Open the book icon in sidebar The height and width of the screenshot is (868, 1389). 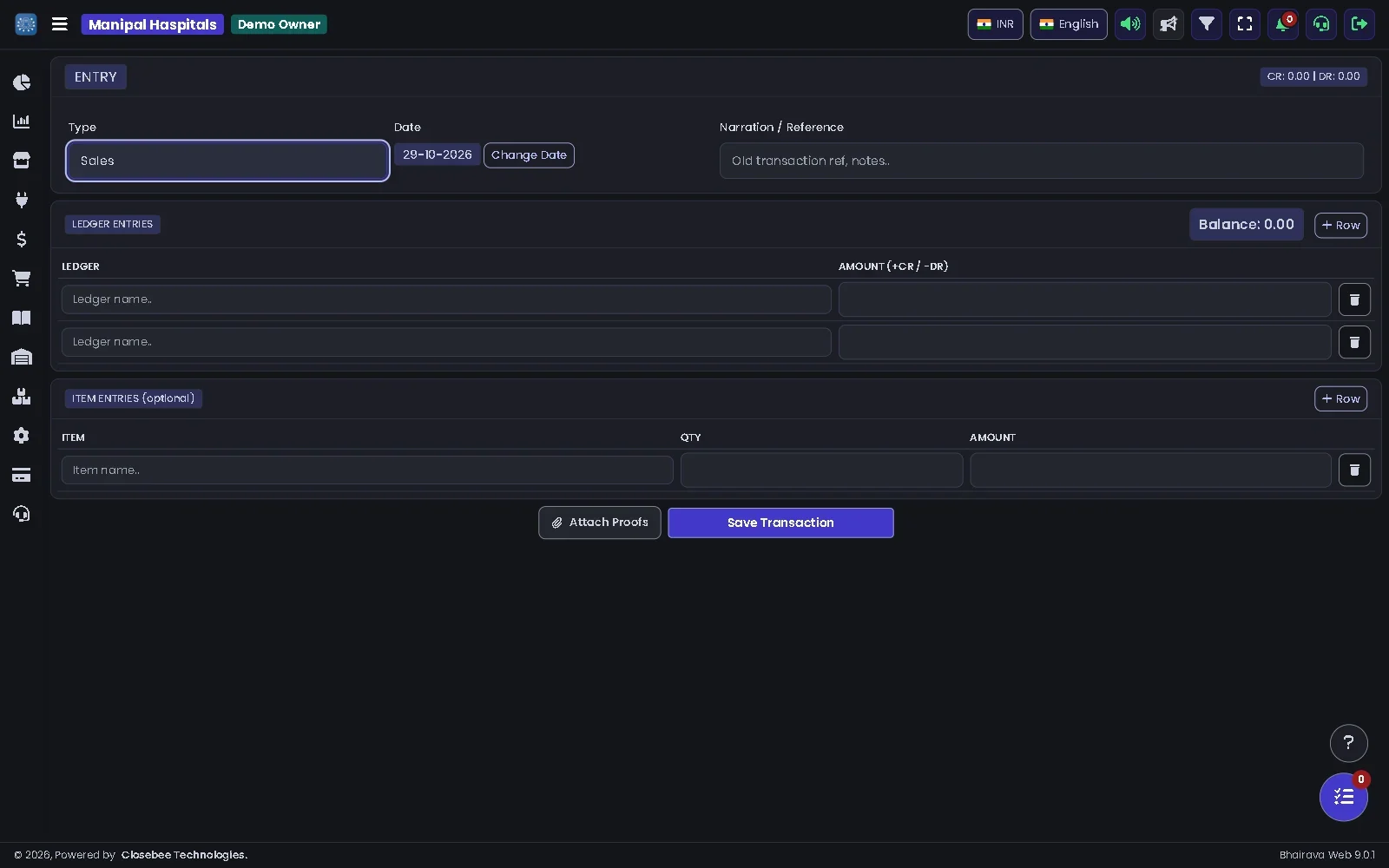[x=22, y=318]
